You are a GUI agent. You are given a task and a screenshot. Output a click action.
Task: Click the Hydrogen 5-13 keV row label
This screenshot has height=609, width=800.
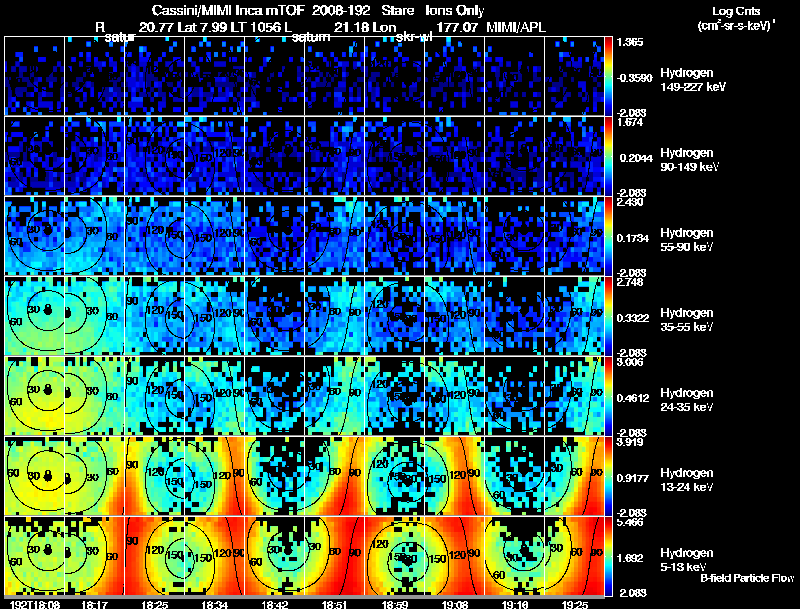(686, 560)
